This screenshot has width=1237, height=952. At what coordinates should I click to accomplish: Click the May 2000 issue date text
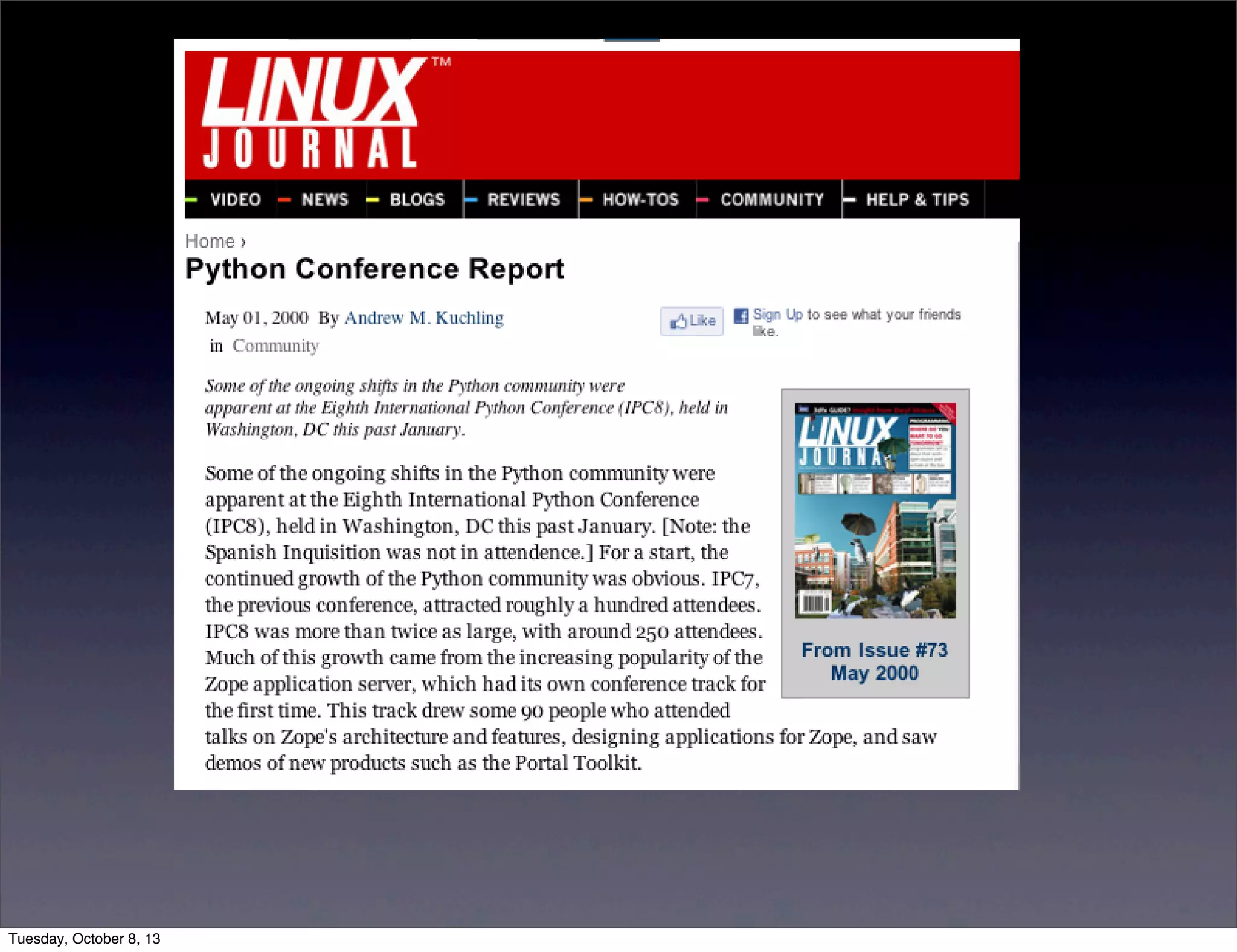(874, 674)
